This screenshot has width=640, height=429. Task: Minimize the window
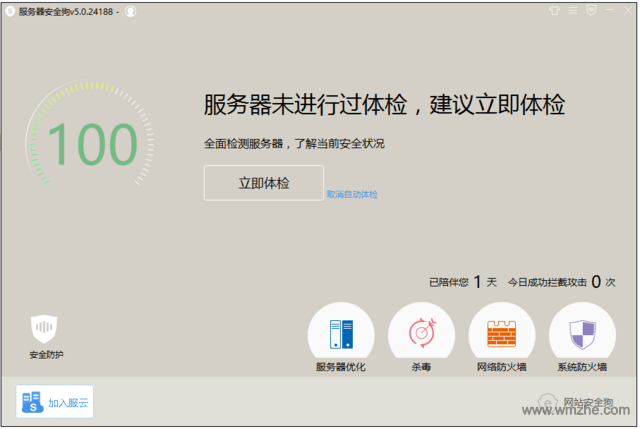(x=609, y=10)
